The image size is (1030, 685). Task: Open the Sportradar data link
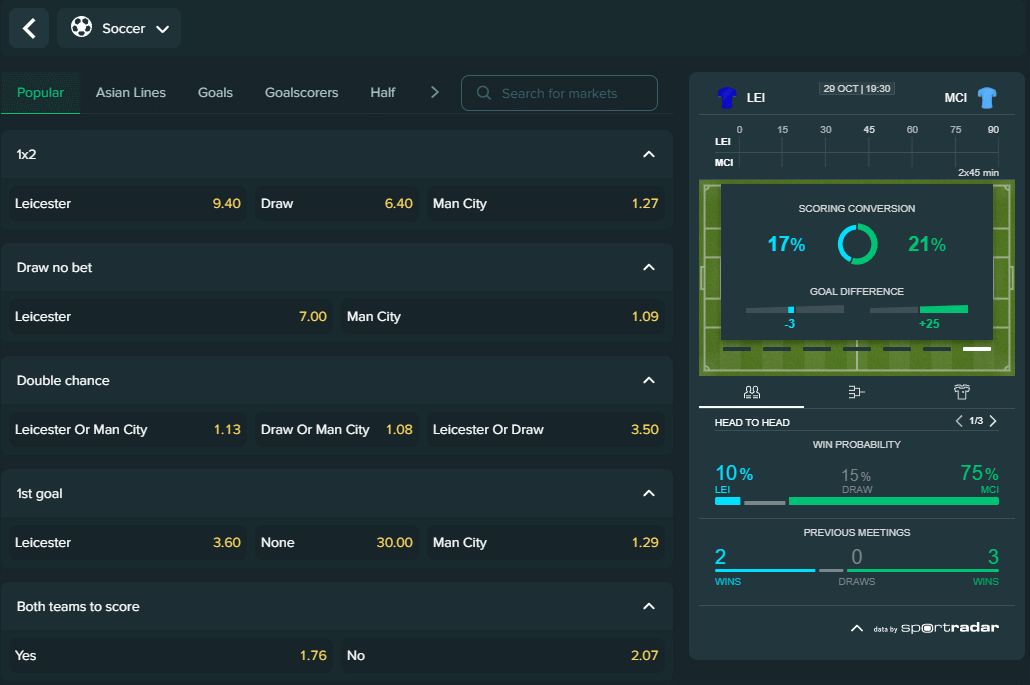(936, 628)
